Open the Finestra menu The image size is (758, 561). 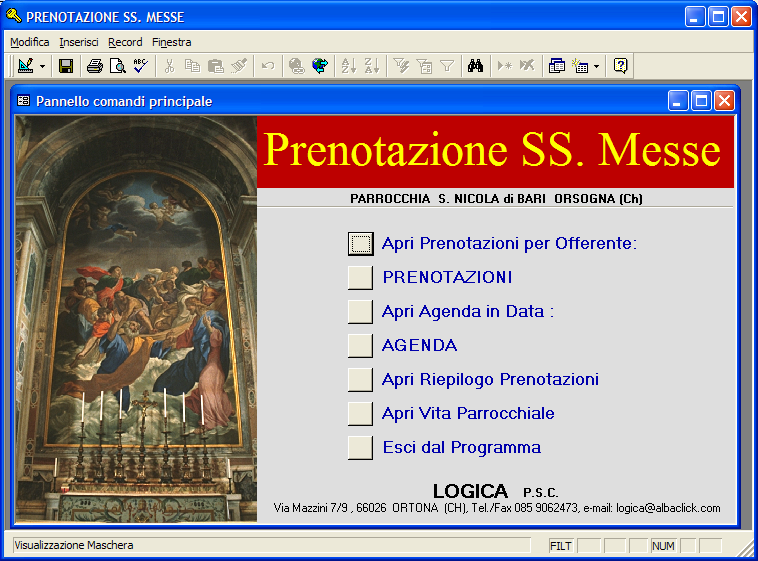coord(172,43)
